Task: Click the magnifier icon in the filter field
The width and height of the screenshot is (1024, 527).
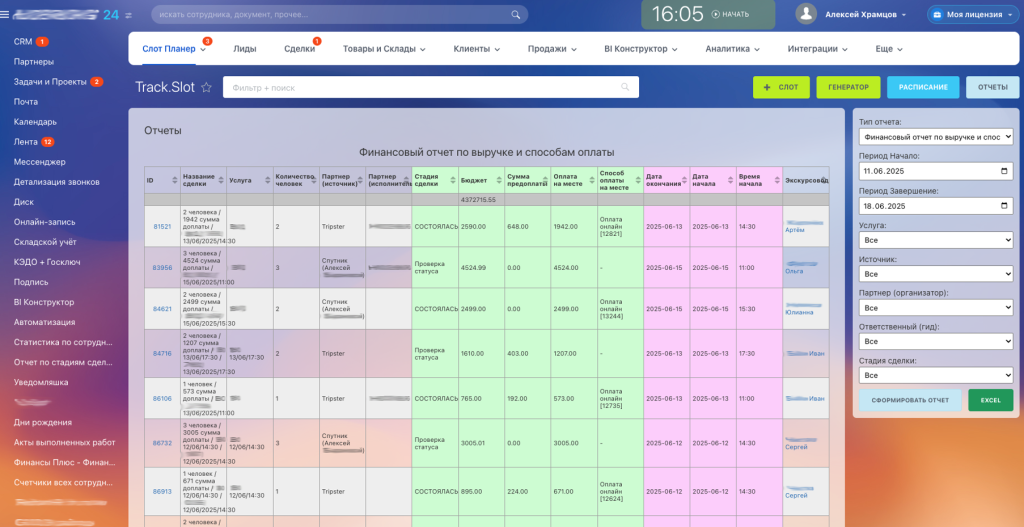Action: [627, 88]
